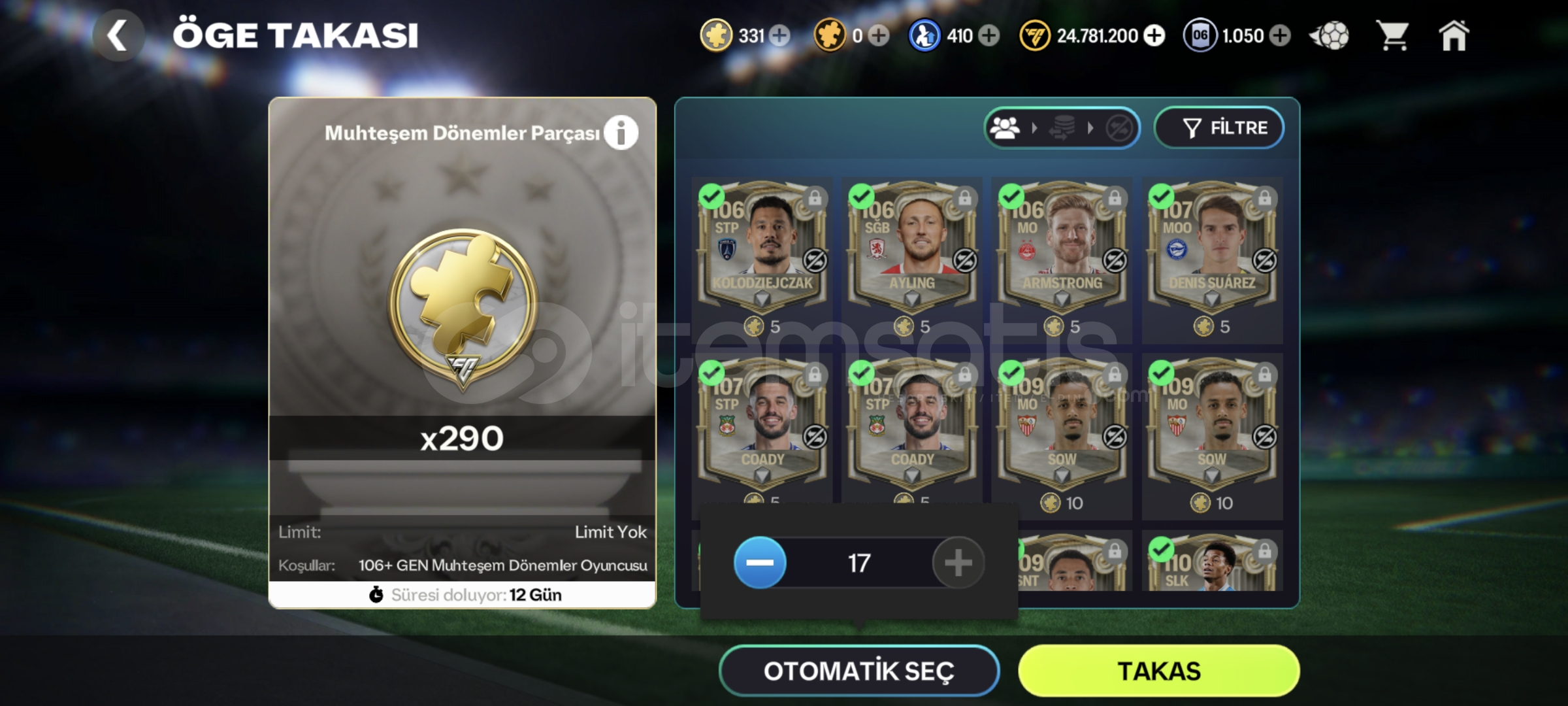
Task: Open the FİLTRE filter dropdown
Action: pos(1219,127)
